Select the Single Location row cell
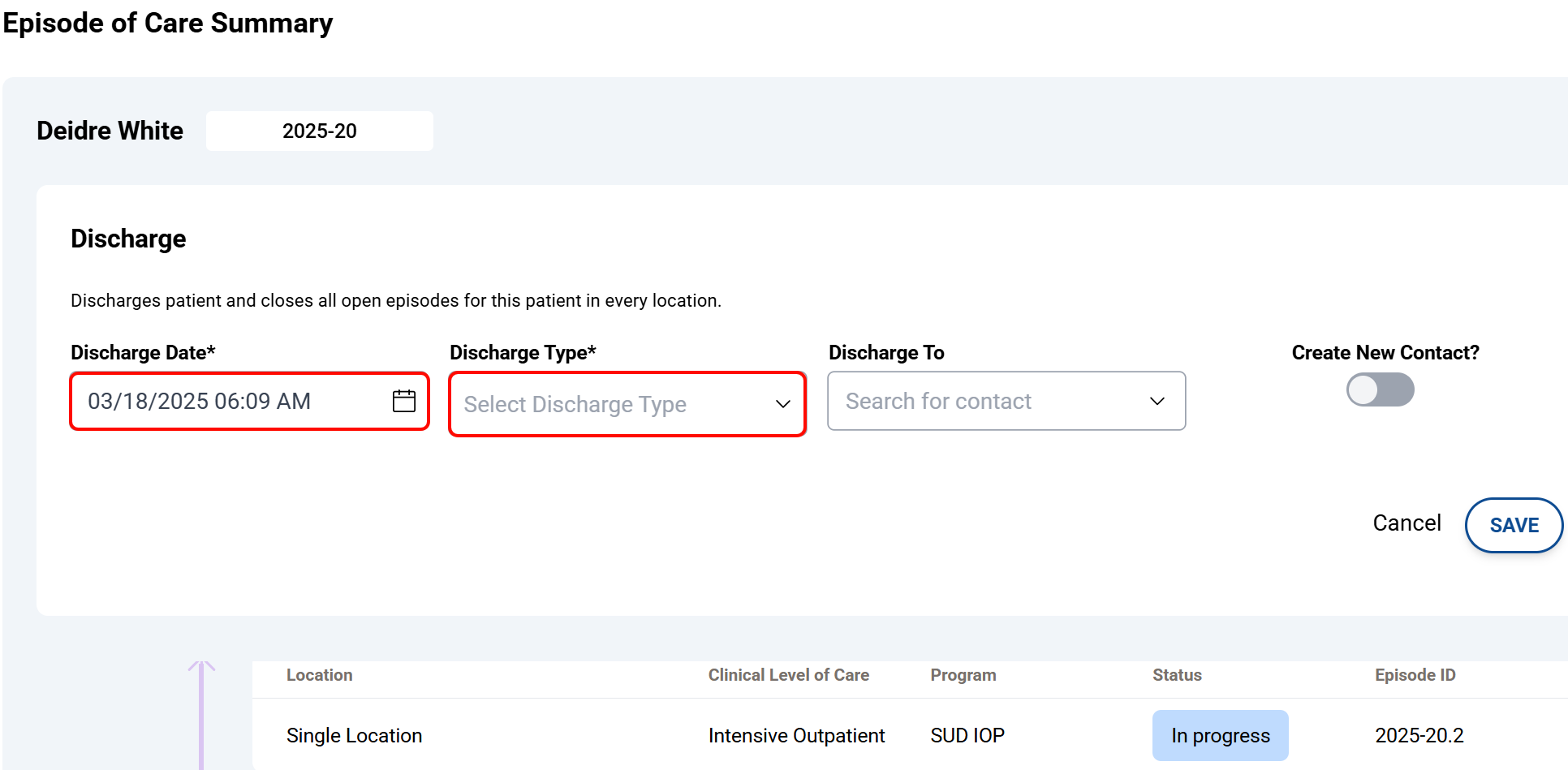 click(354, 735)
